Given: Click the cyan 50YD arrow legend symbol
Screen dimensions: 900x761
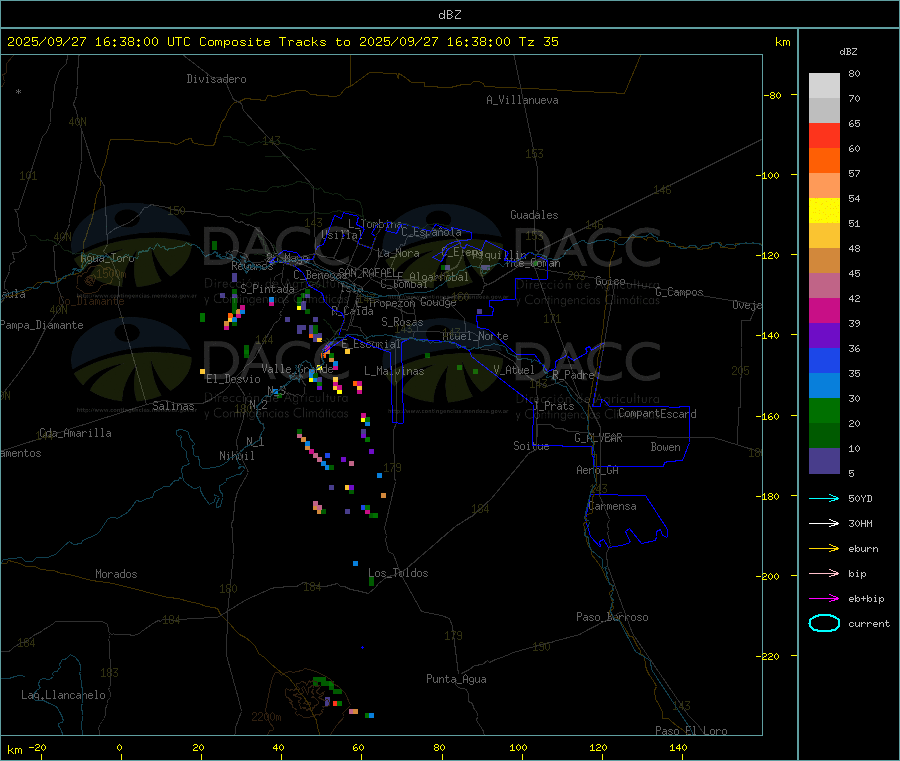Looking at the screenshot, I should 824,498.
